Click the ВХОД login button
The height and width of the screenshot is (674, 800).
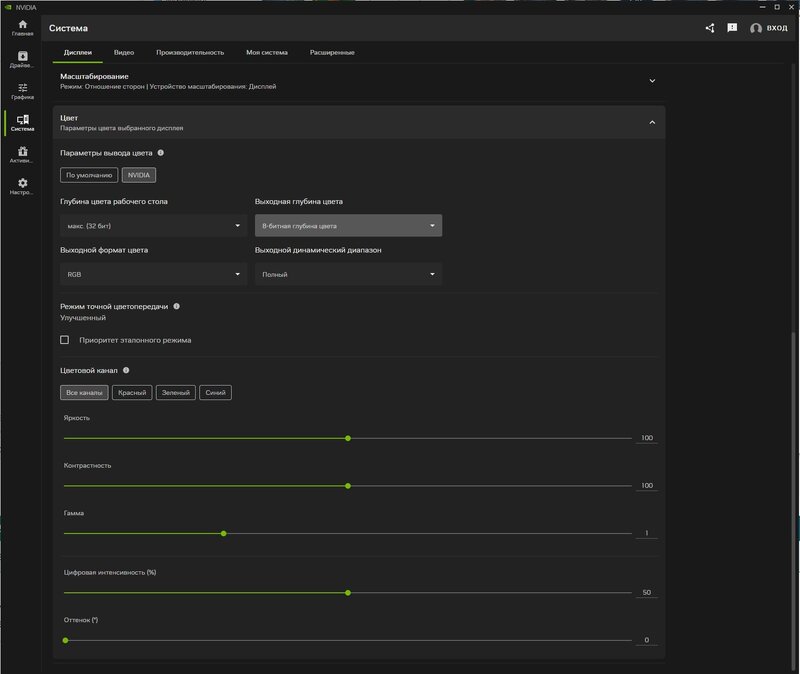(777, 28)
